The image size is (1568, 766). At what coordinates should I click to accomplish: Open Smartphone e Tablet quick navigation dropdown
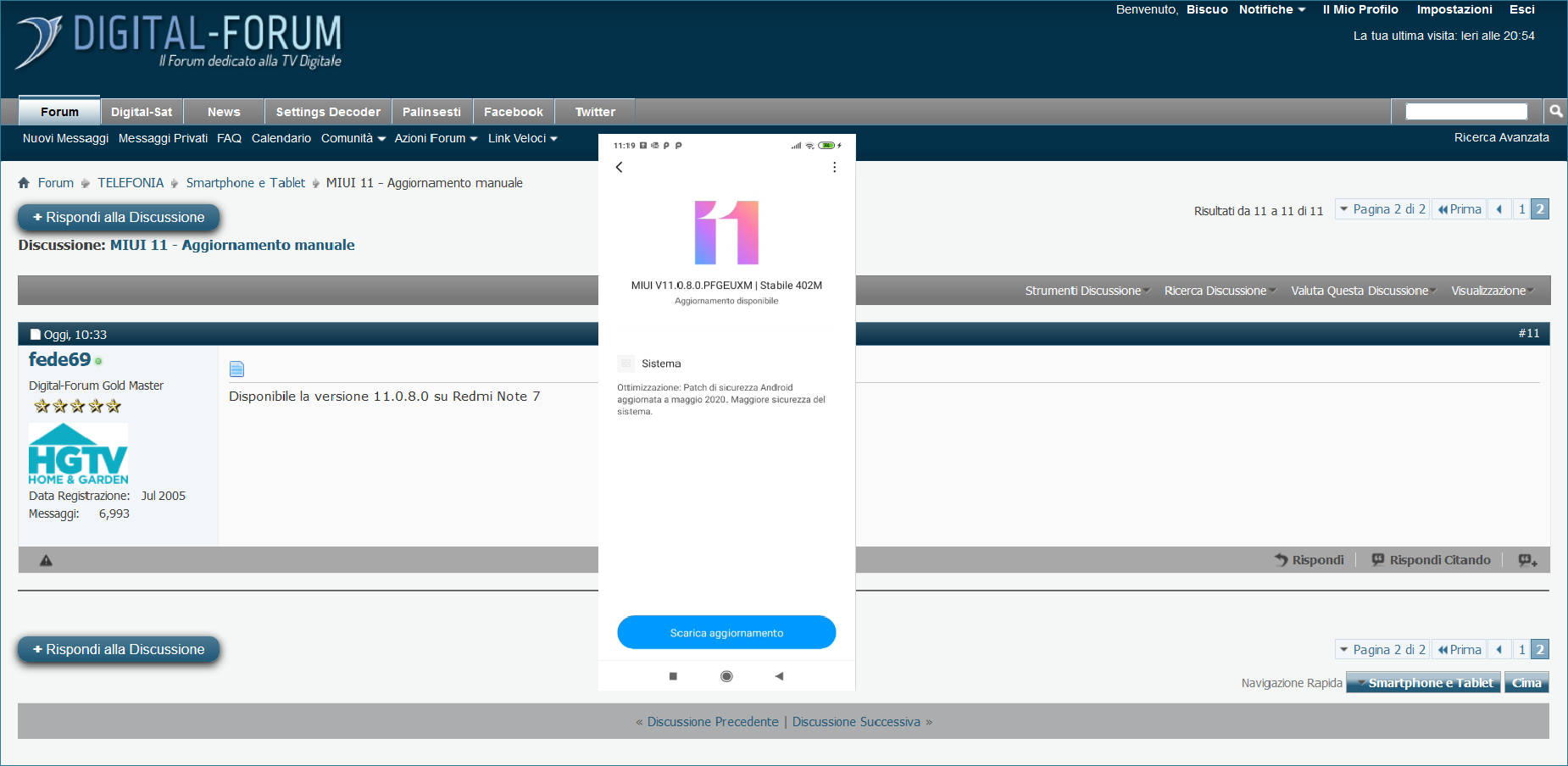1424,683
